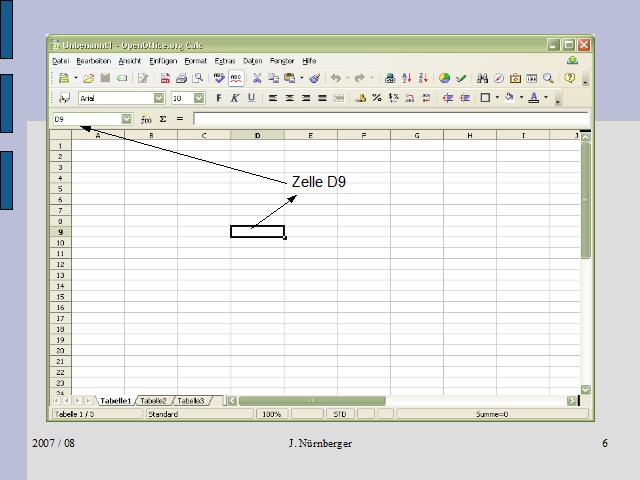
Task: Click the formula input line
Action: click(390, 119)
